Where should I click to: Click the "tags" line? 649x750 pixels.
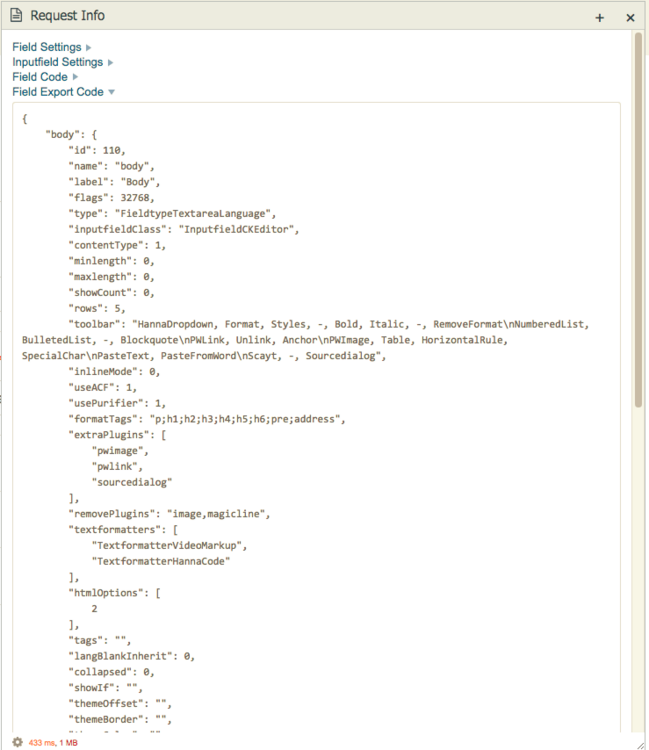coord(99,640)
